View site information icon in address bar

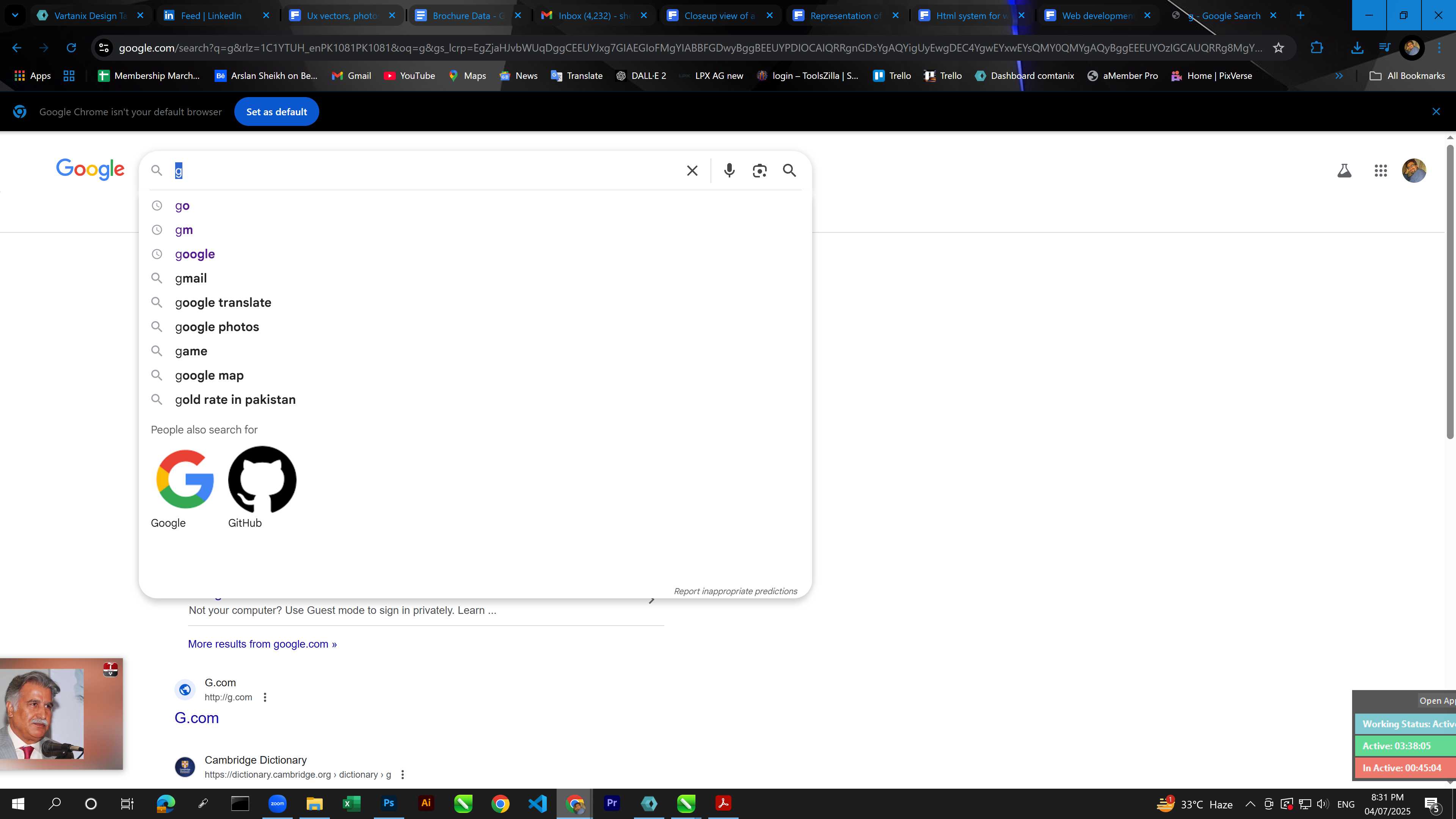coord(104,48)
